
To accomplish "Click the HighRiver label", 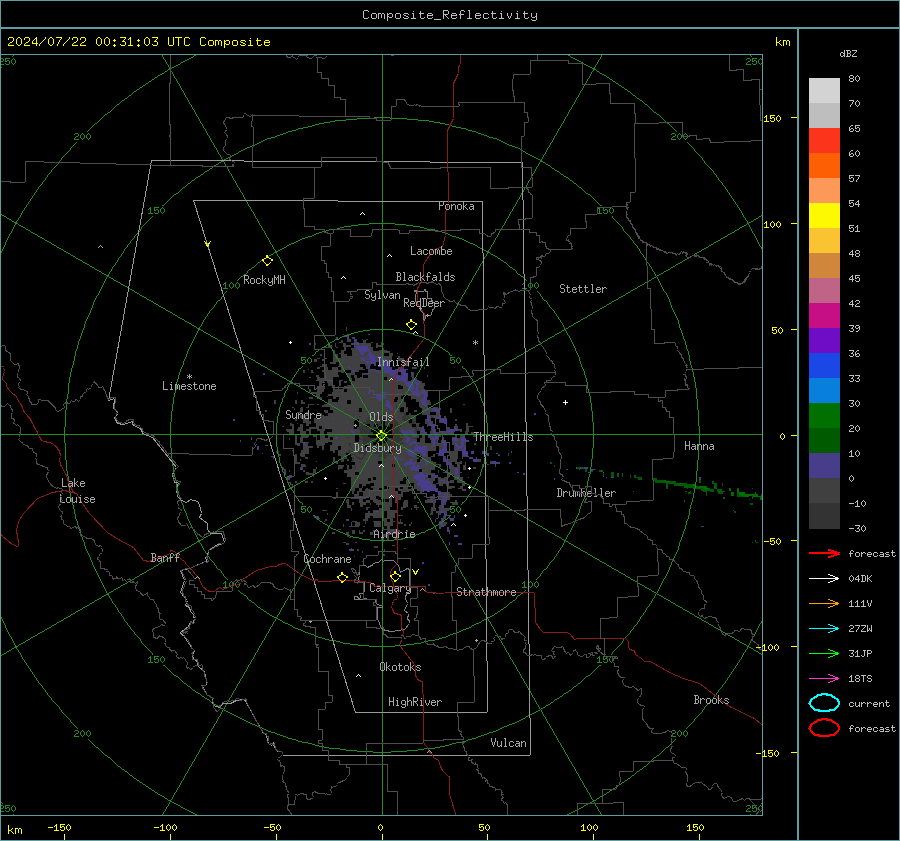I will (x=415, y=702).
